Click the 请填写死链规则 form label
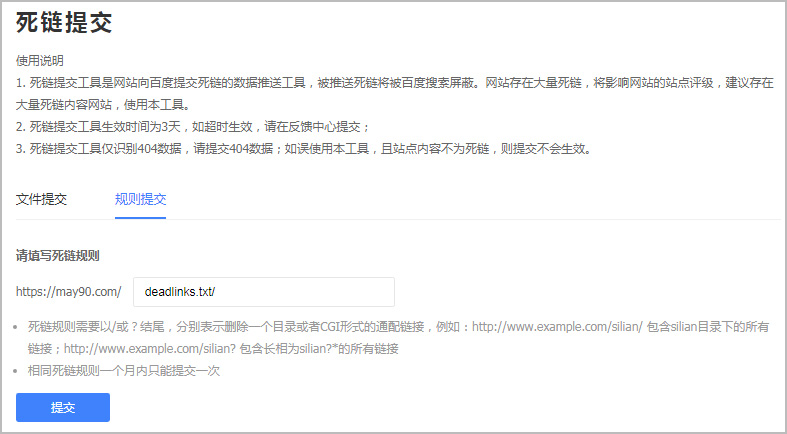 [57, 255]
